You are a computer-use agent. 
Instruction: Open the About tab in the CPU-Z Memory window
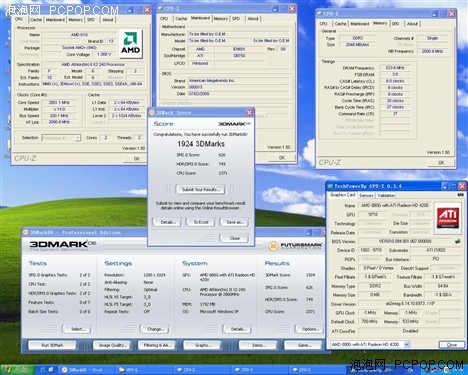tap(412, 24)
